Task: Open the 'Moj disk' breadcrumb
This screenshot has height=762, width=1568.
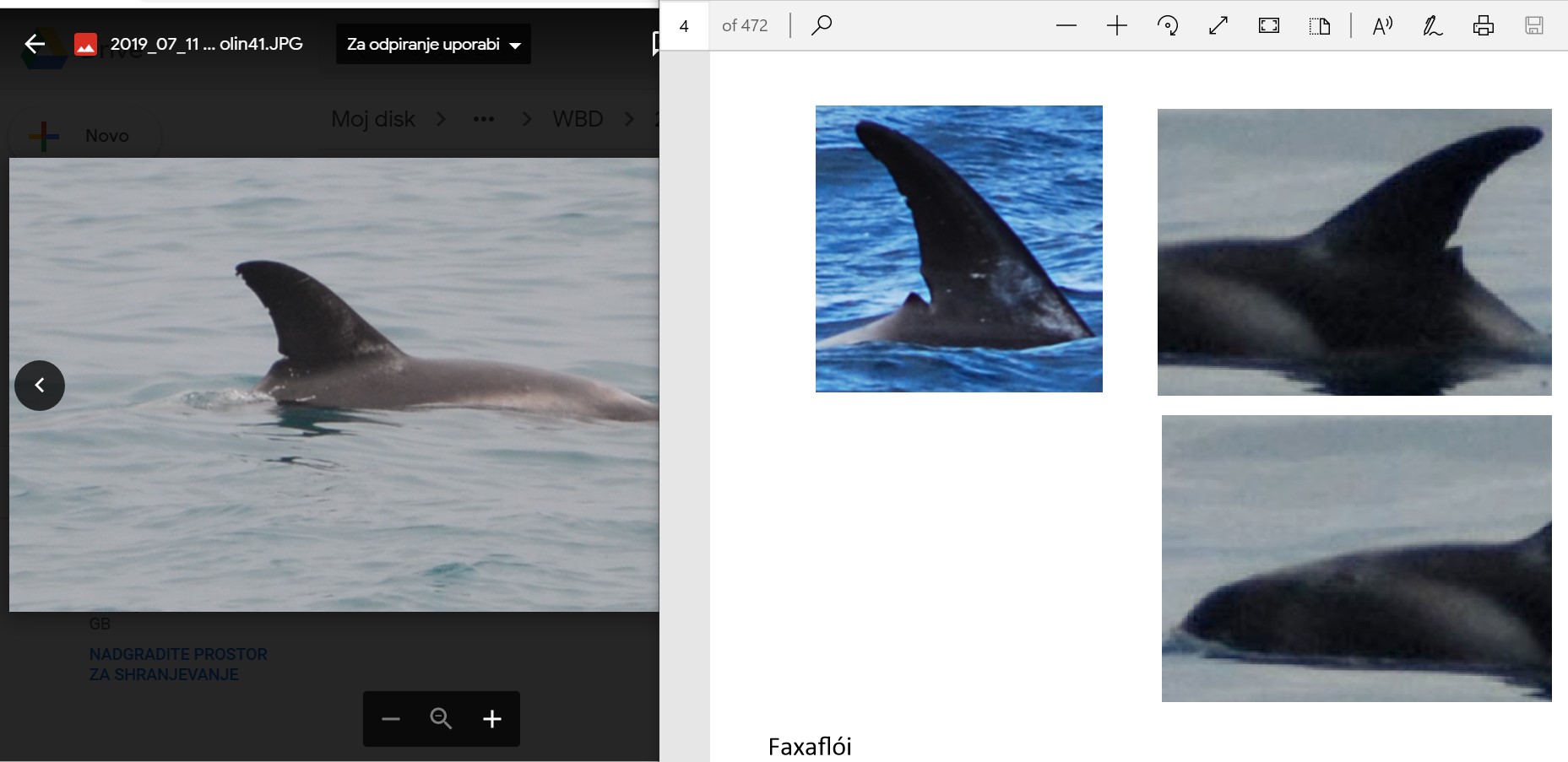Action: point(372,119)
